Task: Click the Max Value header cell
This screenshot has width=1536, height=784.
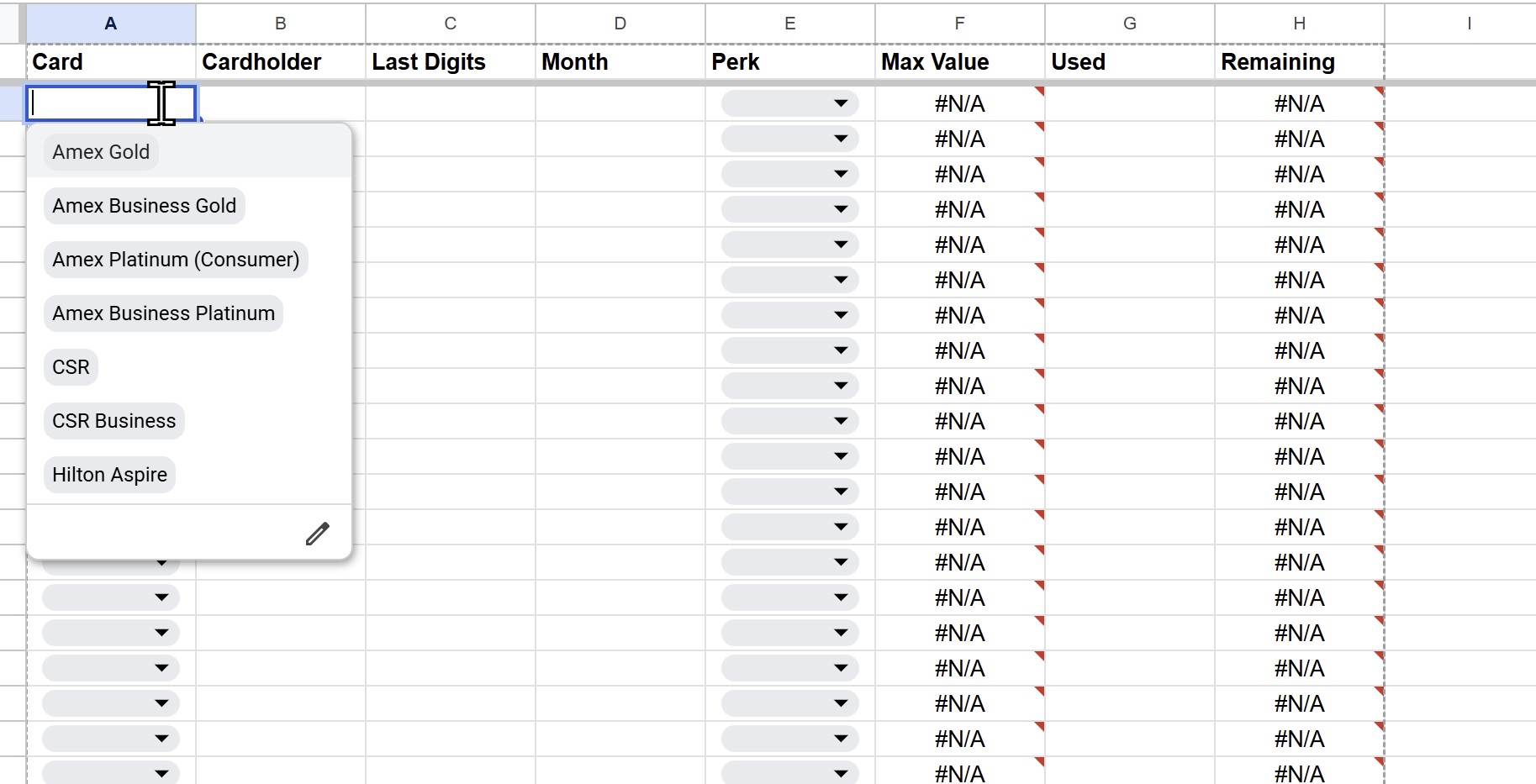Action: 960,62
